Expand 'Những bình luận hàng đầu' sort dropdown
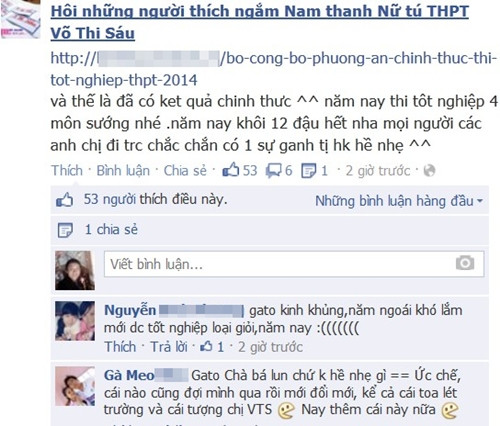The width and height of the screenshot is (500, 426). 399,201
